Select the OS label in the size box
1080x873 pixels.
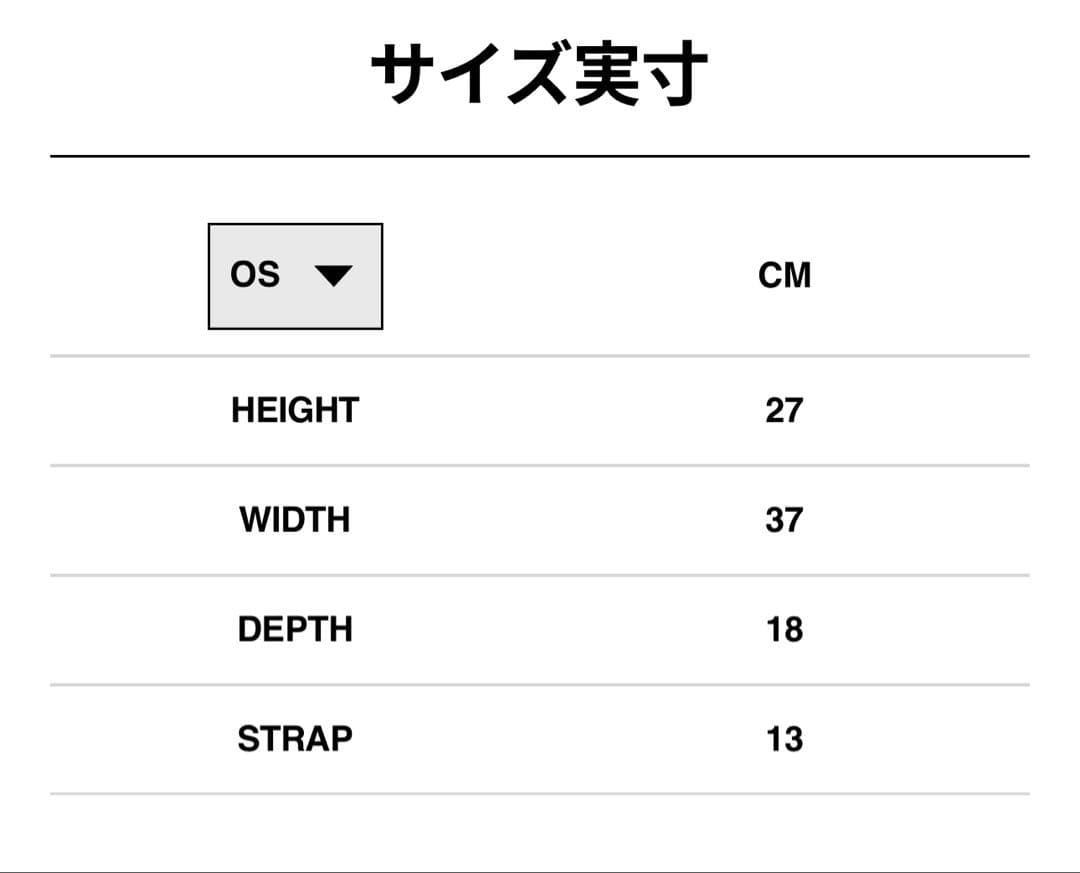click(257, 275)
